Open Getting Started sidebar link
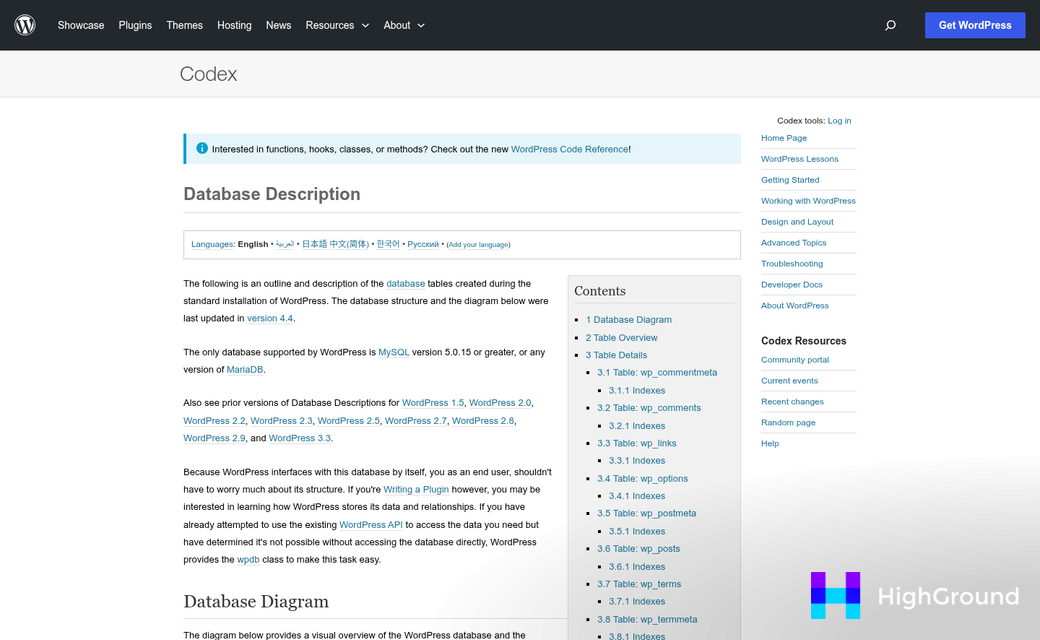Viewport: 1040px width, 640px height. coord(790,180)
